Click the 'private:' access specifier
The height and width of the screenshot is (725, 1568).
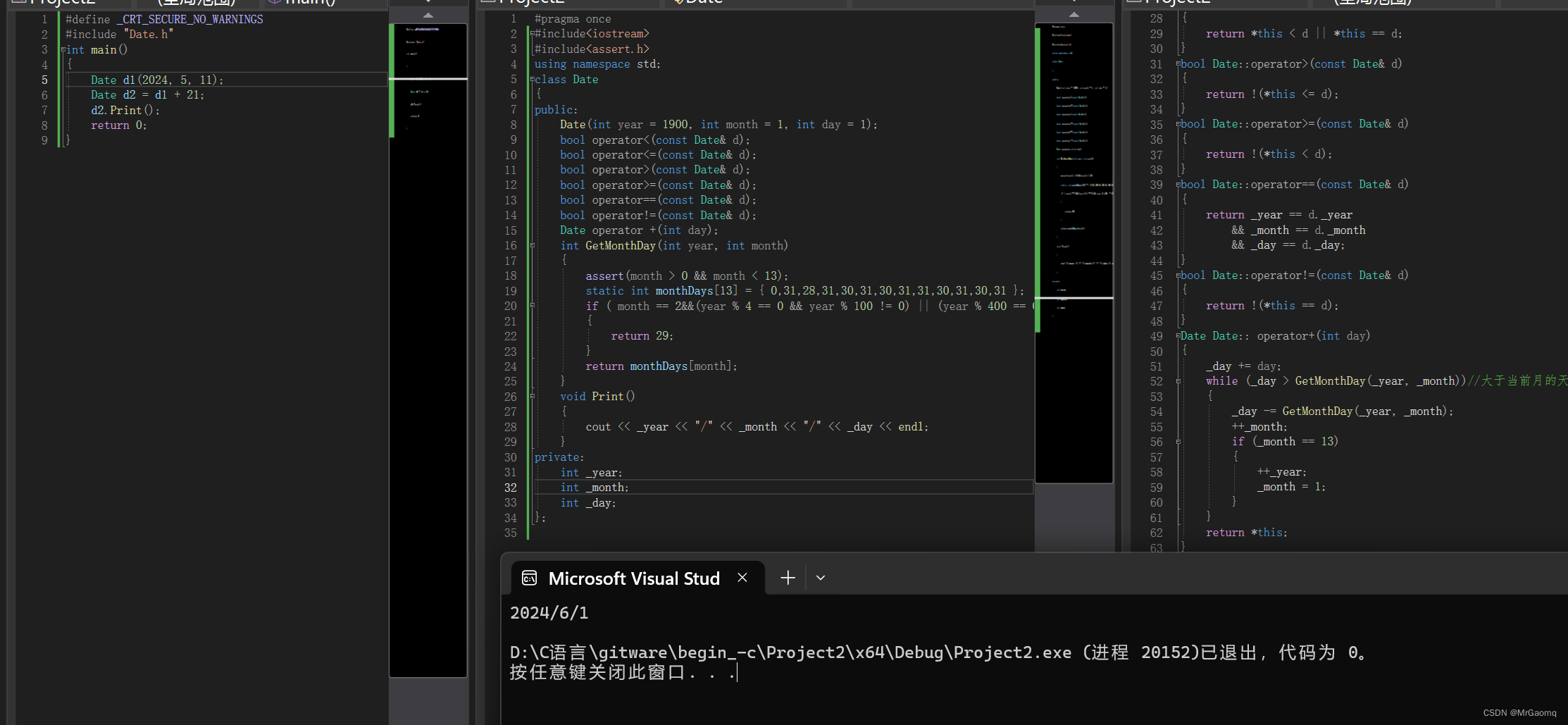point(559,457)
